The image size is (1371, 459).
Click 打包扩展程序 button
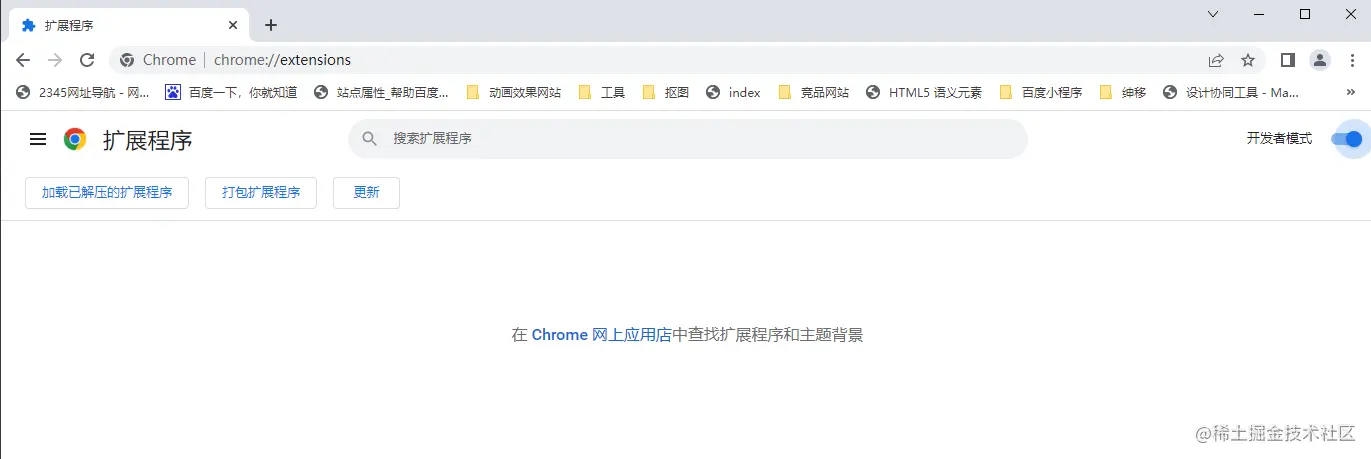[261, 193]
